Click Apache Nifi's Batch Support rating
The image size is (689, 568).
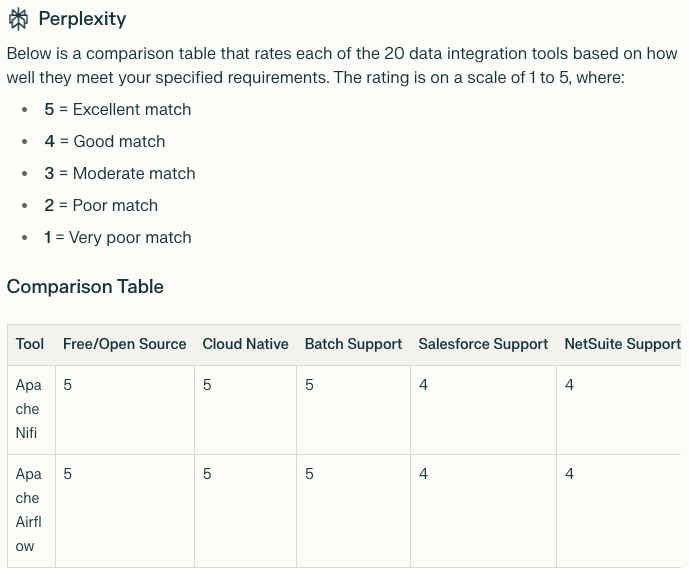(x=309, y=385)
